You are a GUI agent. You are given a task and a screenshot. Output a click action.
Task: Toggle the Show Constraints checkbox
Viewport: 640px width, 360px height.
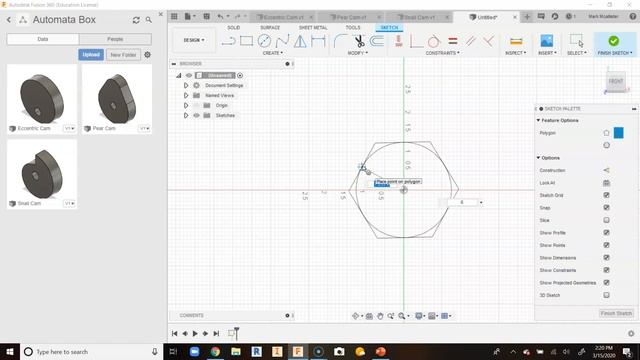607,270
